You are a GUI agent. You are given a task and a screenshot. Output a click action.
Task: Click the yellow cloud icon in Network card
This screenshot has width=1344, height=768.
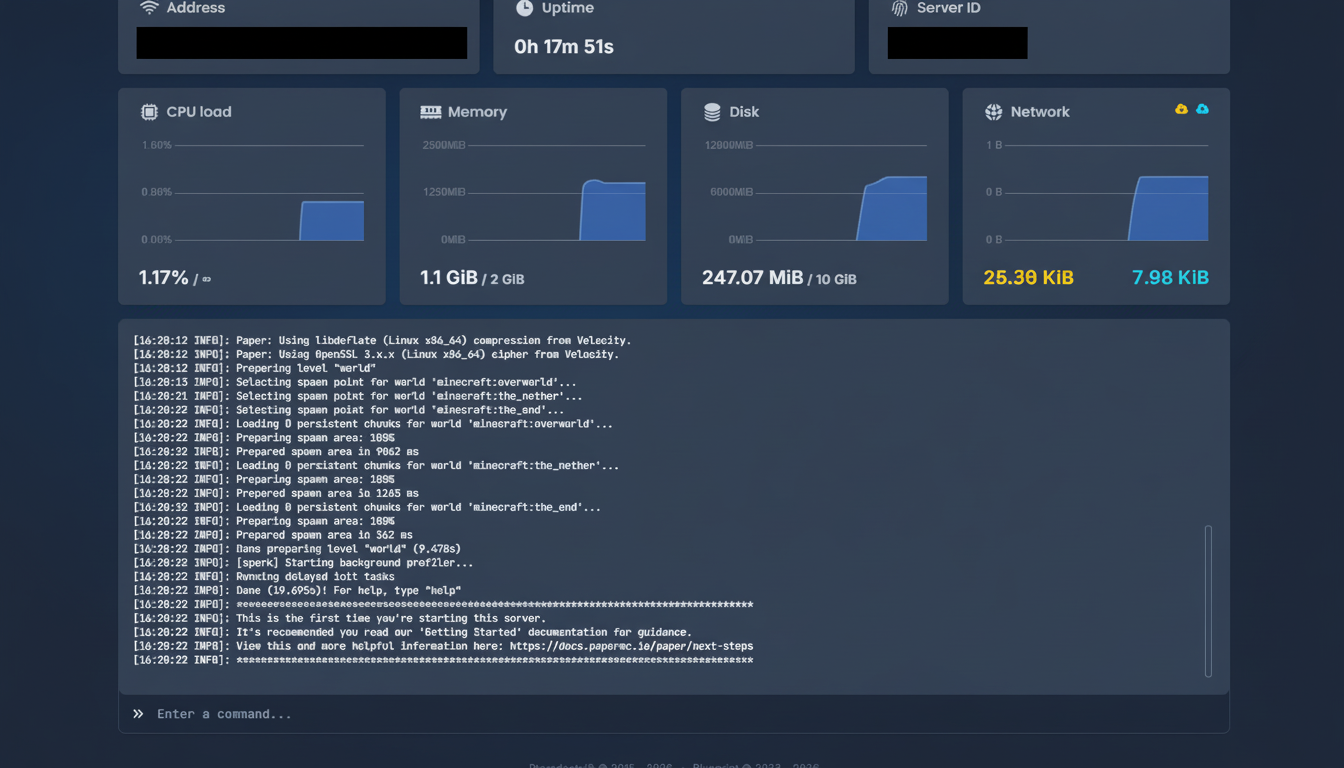point(1181,109)
